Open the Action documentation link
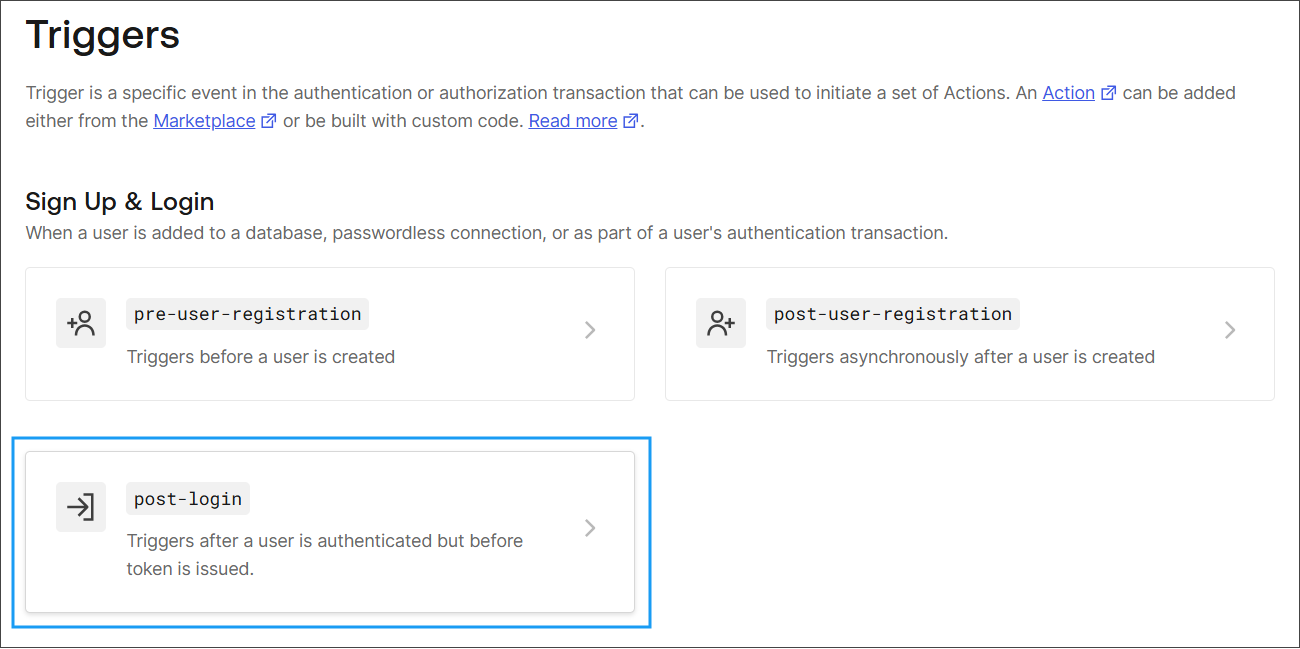Image resolution: width=1300 pixels, height=649 pixels. tap(1068, 93)
